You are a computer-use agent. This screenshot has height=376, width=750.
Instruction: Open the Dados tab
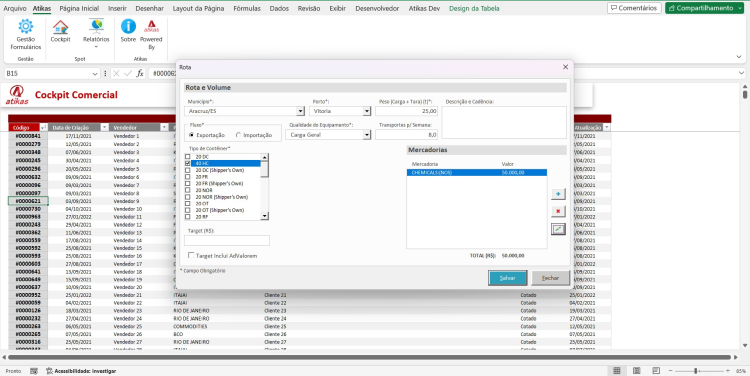coord(279,8)
